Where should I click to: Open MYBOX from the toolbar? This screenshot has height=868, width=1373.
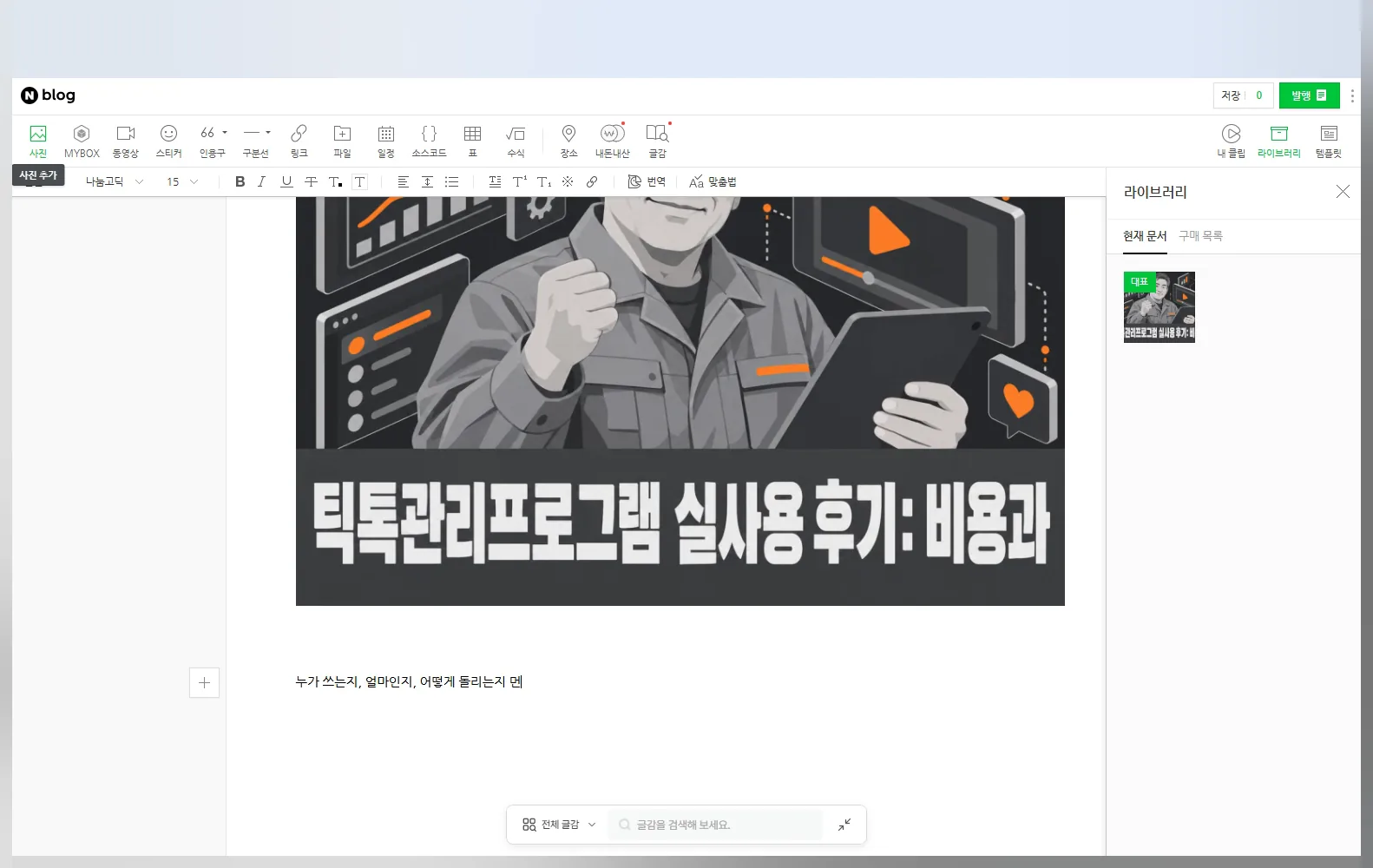(x=82, y=141)
